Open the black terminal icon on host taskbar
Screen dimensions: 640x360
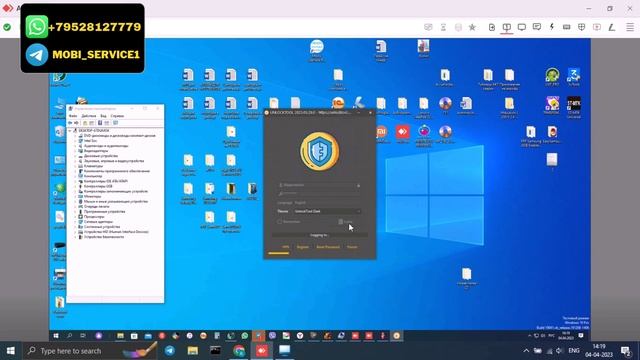[x=216, y=351]
